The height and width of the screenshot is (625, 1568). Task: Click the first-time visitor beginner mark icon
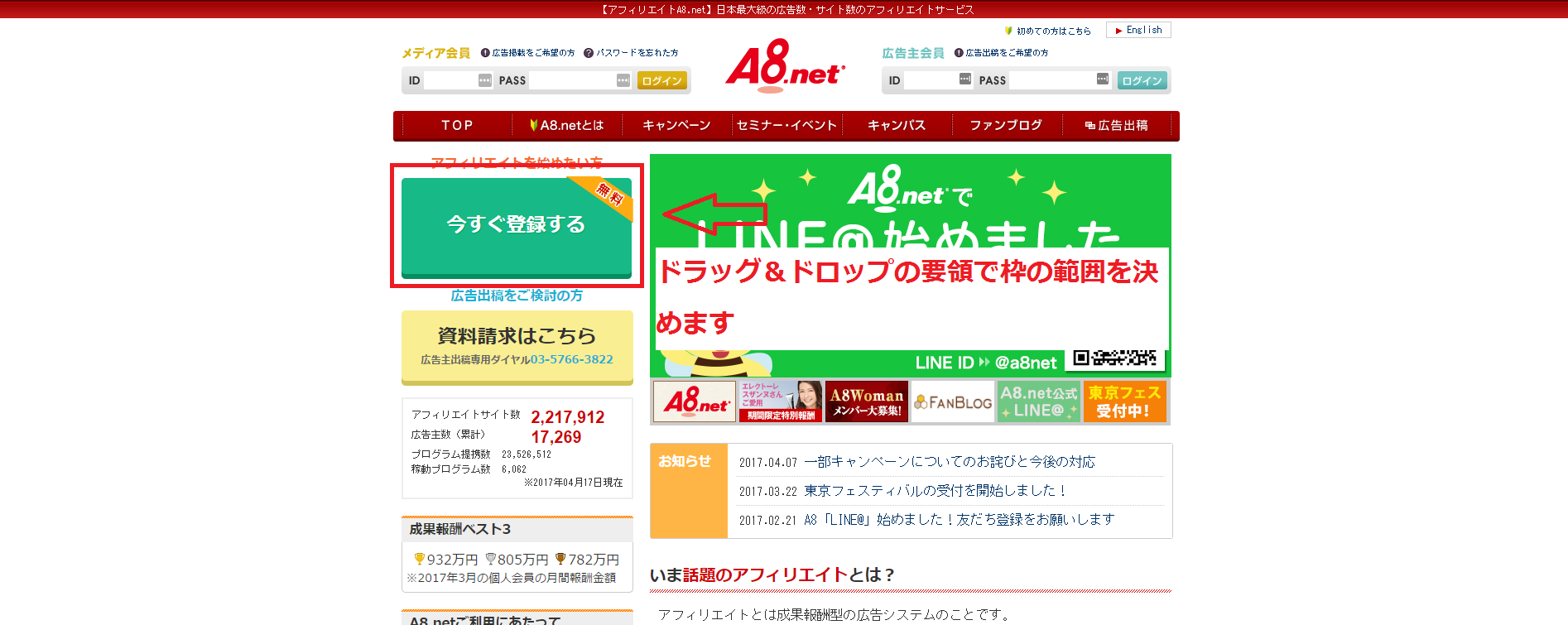pos(1008,31)
